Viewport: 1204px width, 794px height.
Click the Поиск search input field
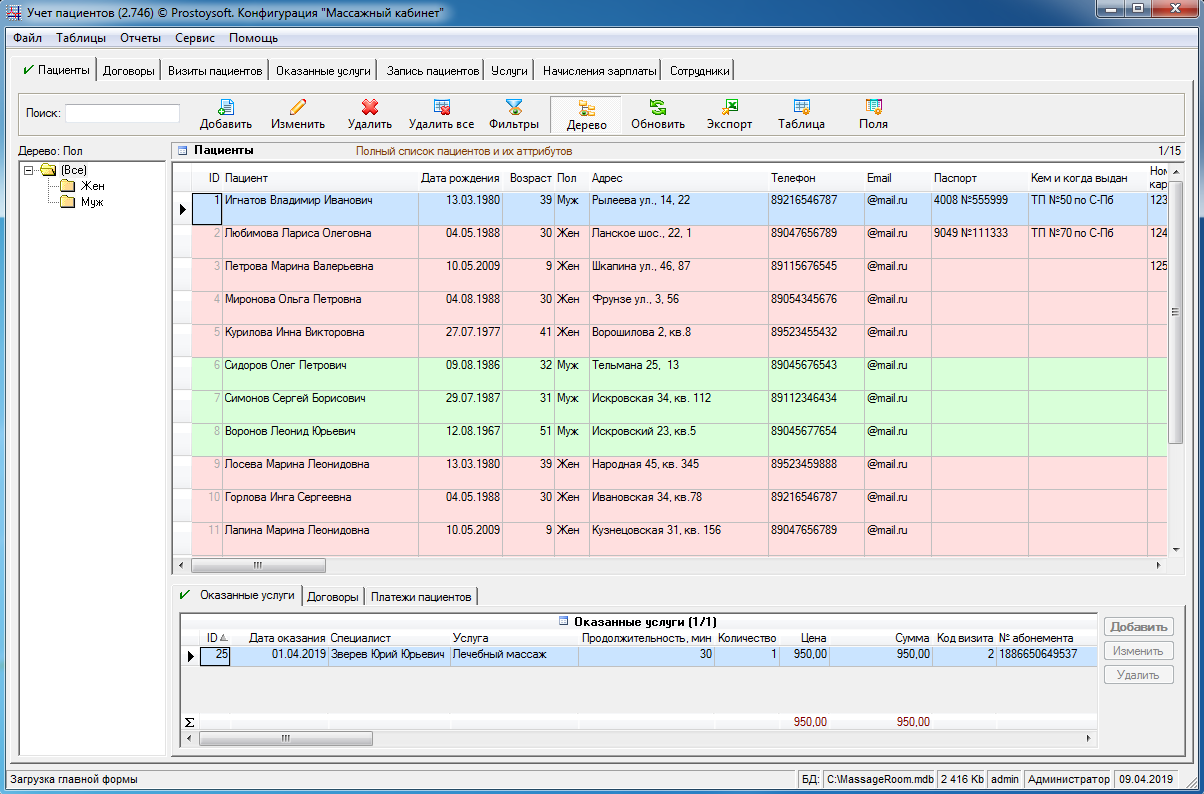click(x=122, y=113)
